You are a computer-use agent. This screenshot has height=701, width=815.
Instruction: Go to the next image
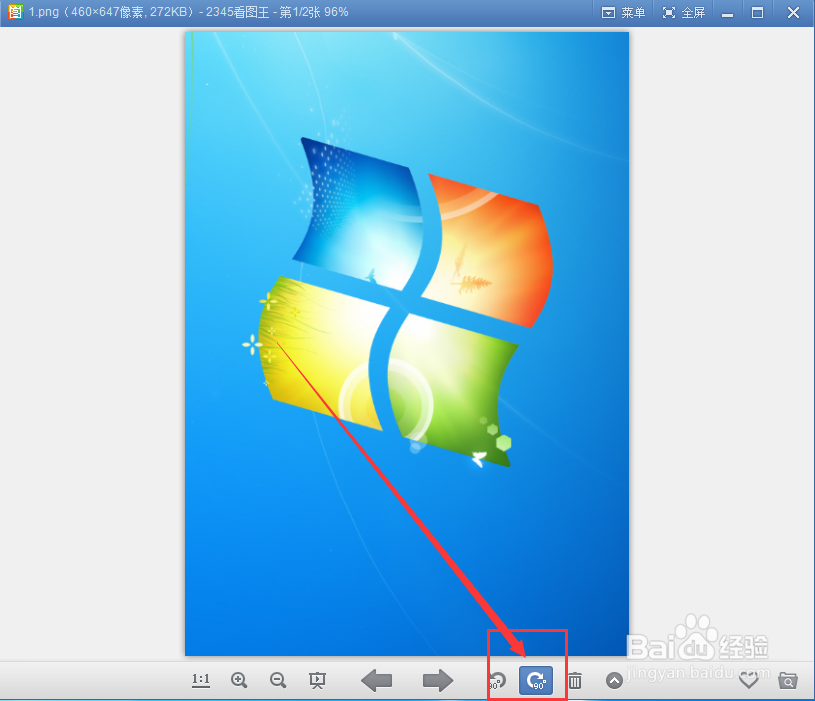click(x=438, y=680)
